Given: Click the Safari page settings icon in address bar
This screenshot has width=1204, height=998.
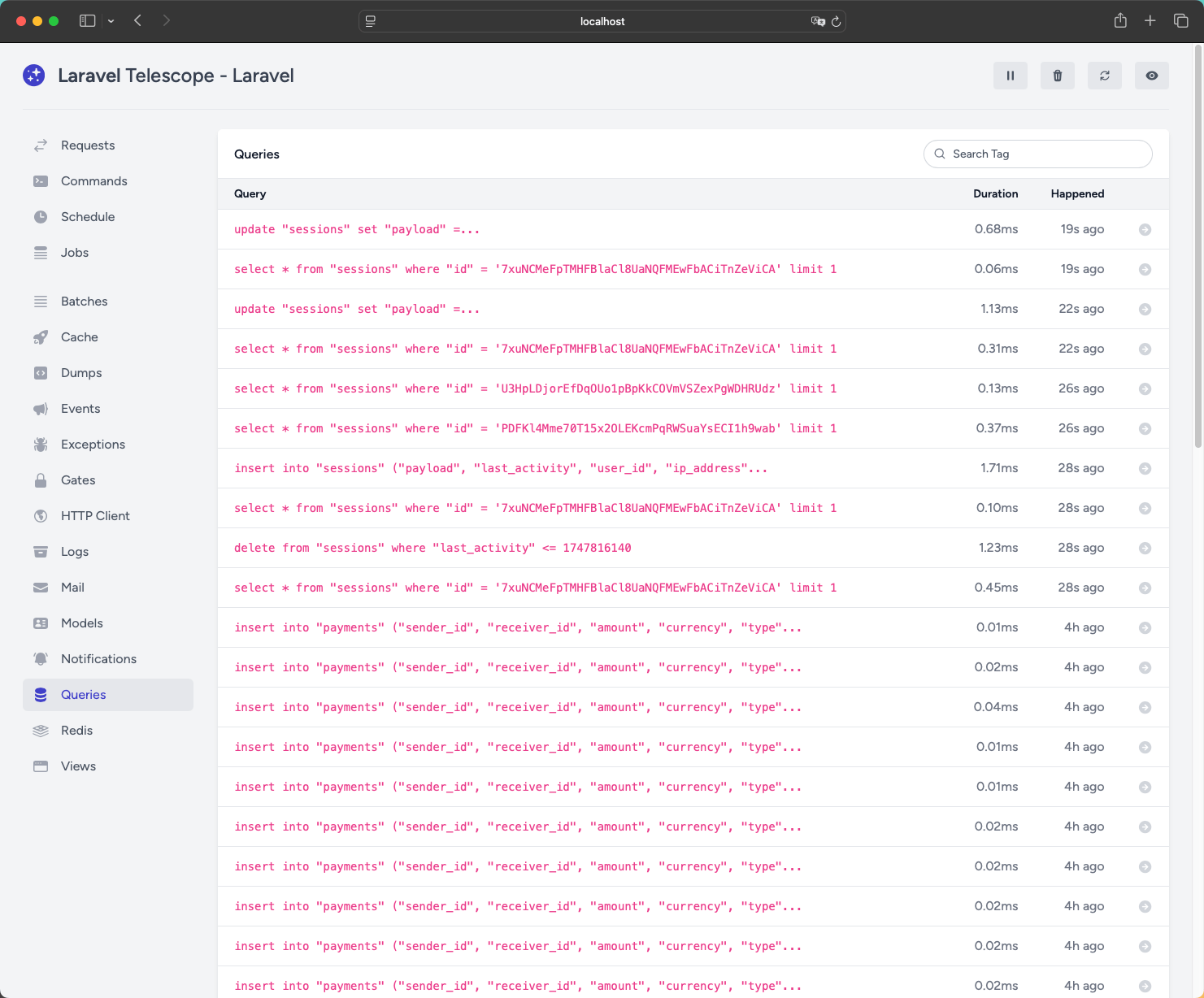Looking at the screenshot, I should coord(371,21).
